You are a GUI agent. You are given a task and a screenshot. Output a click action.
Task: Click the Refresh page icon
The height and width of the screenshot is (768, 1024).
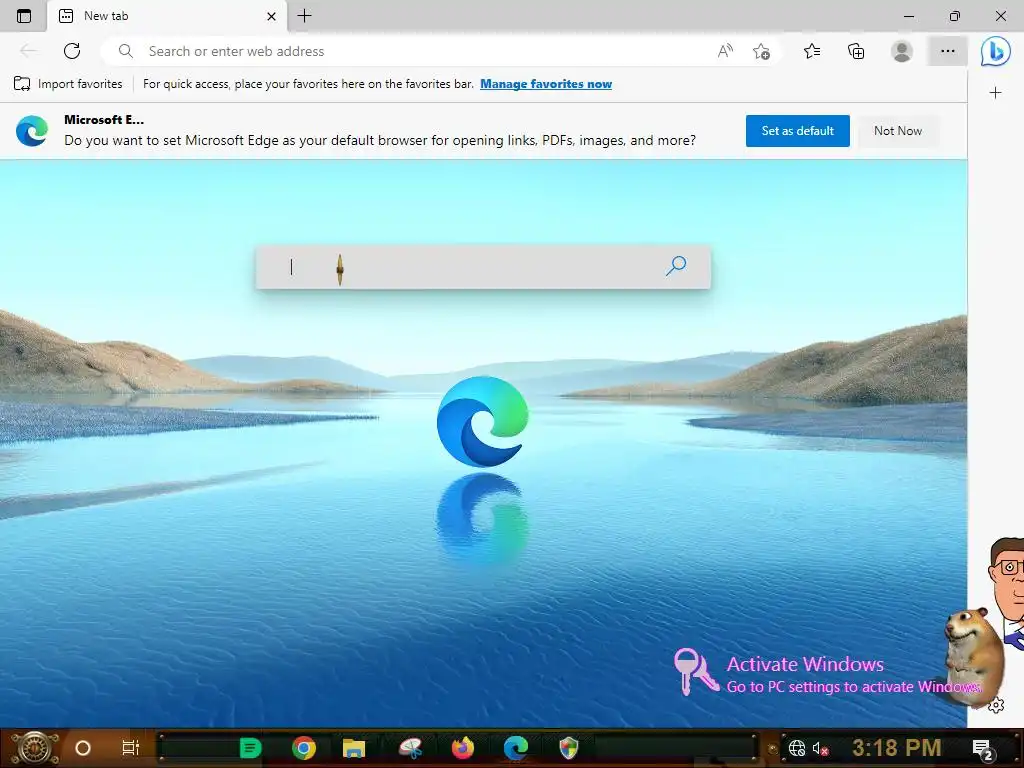pyautogui.click(x=72, y=51)
